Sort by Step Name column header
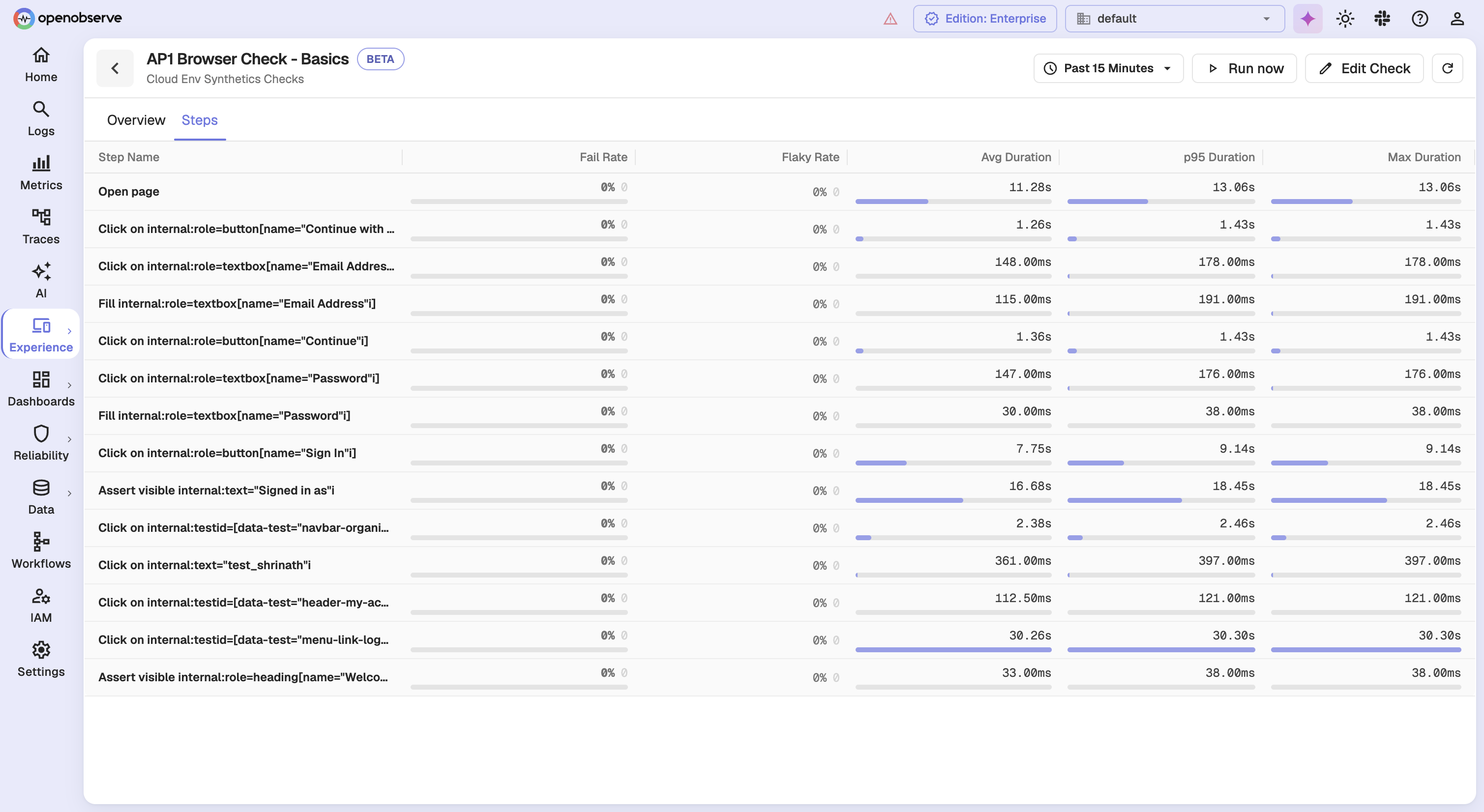 click(x=128, y=157)
